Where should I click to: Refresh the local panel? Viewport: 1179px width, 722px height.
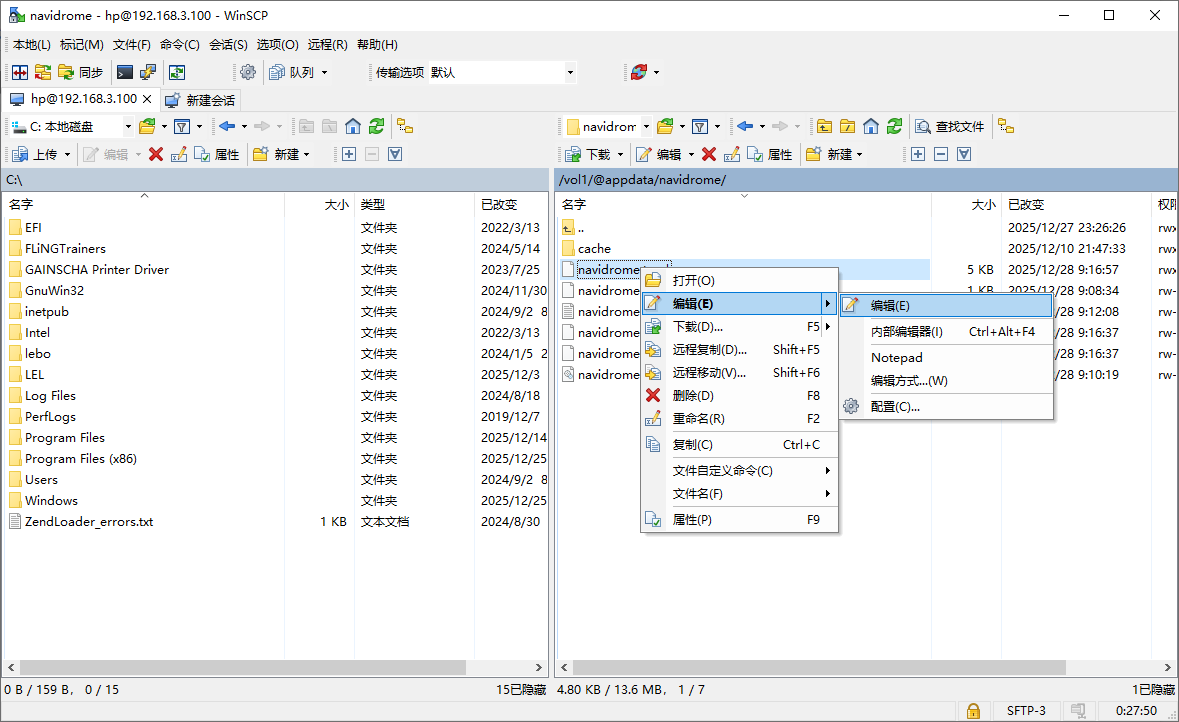[x=377, y=126]
